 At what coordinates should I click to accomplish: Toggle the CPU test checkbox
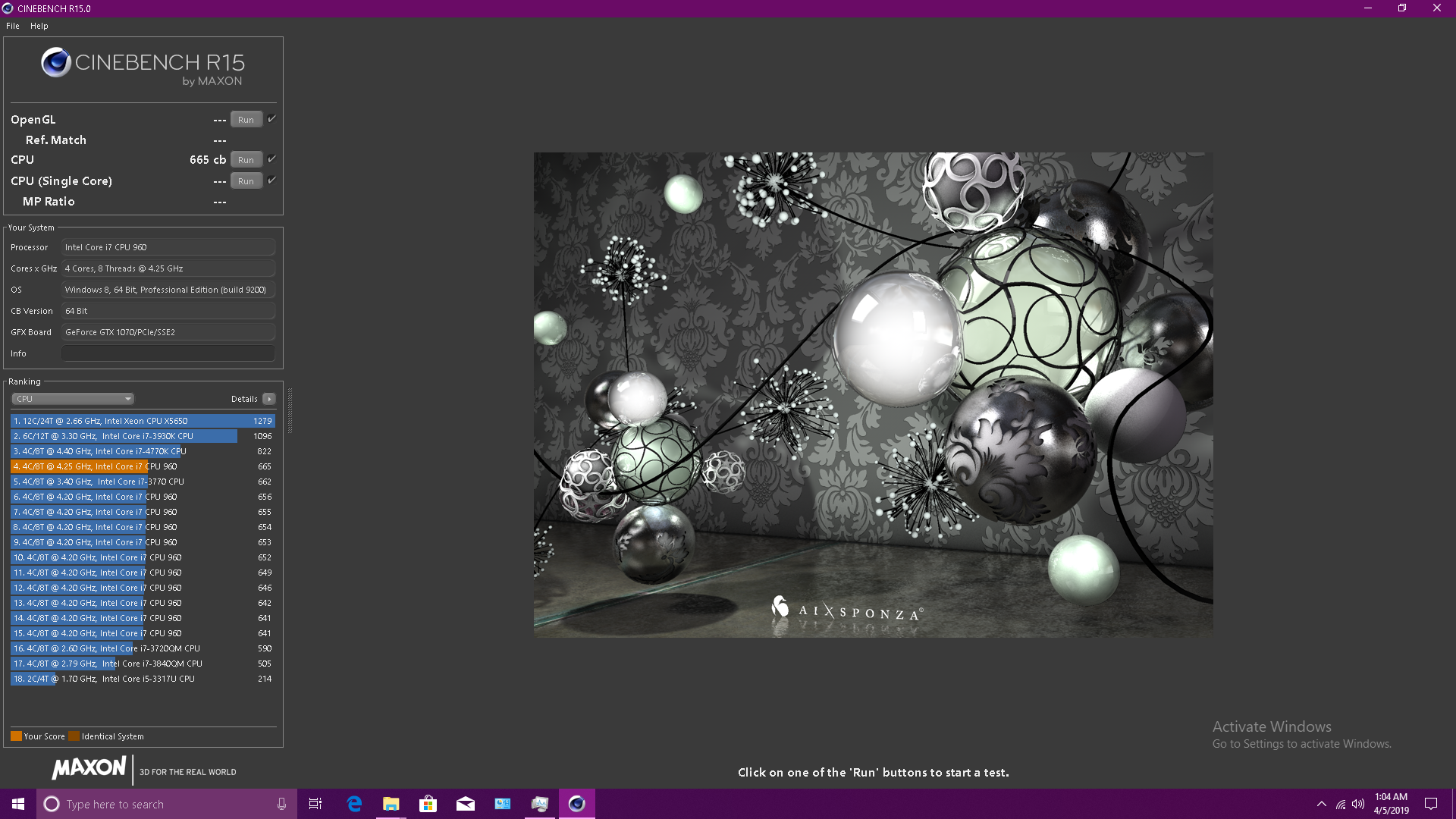[272, 159]
